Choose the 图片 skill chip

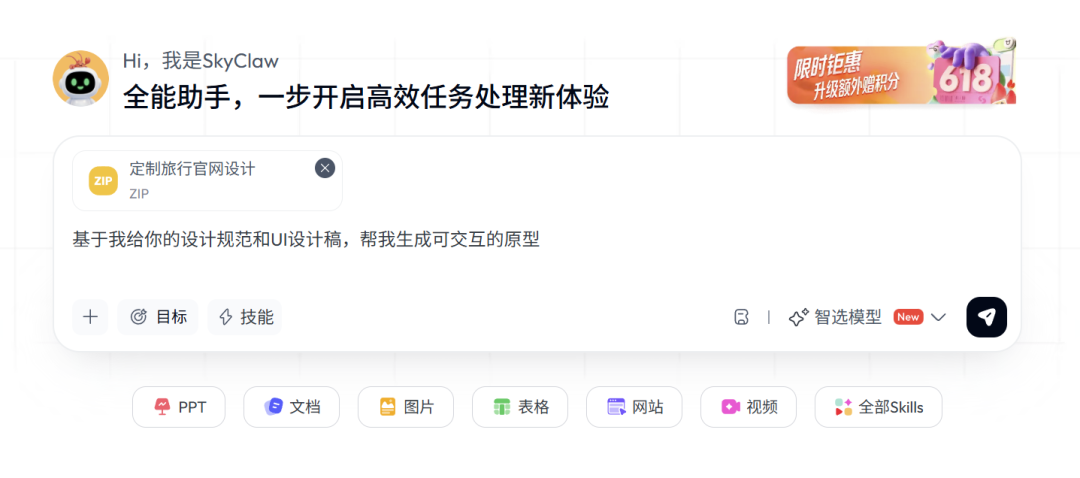pyautogui.click(x=406, y=407)
